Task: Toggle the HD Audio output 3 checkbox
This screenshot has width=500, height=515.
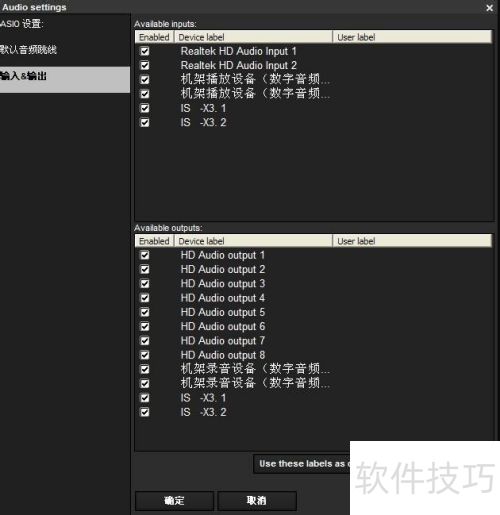Action: [x=145, y=284]
